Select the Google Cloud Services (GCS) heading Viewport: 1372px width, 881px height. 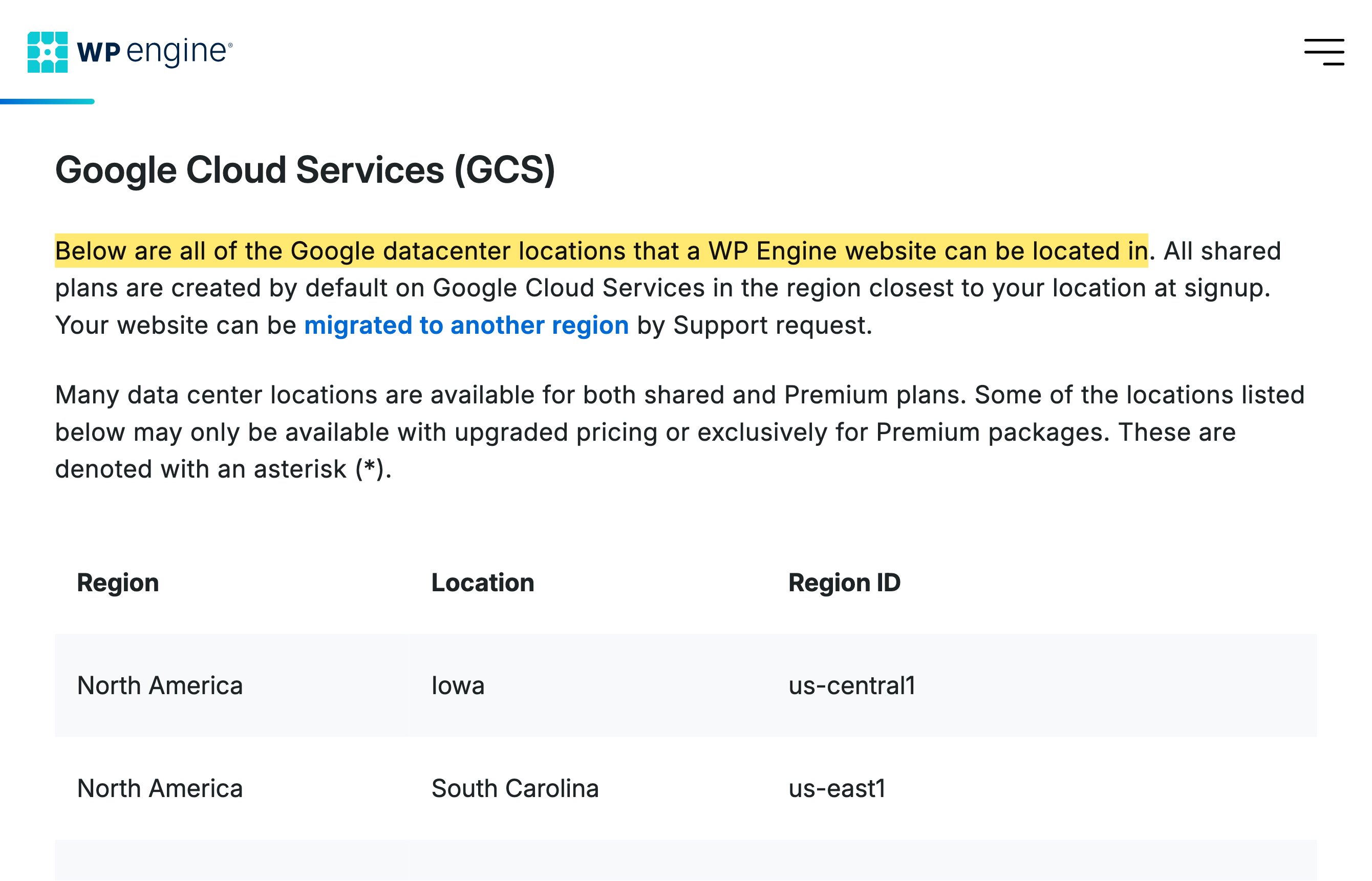click(305, 170)
